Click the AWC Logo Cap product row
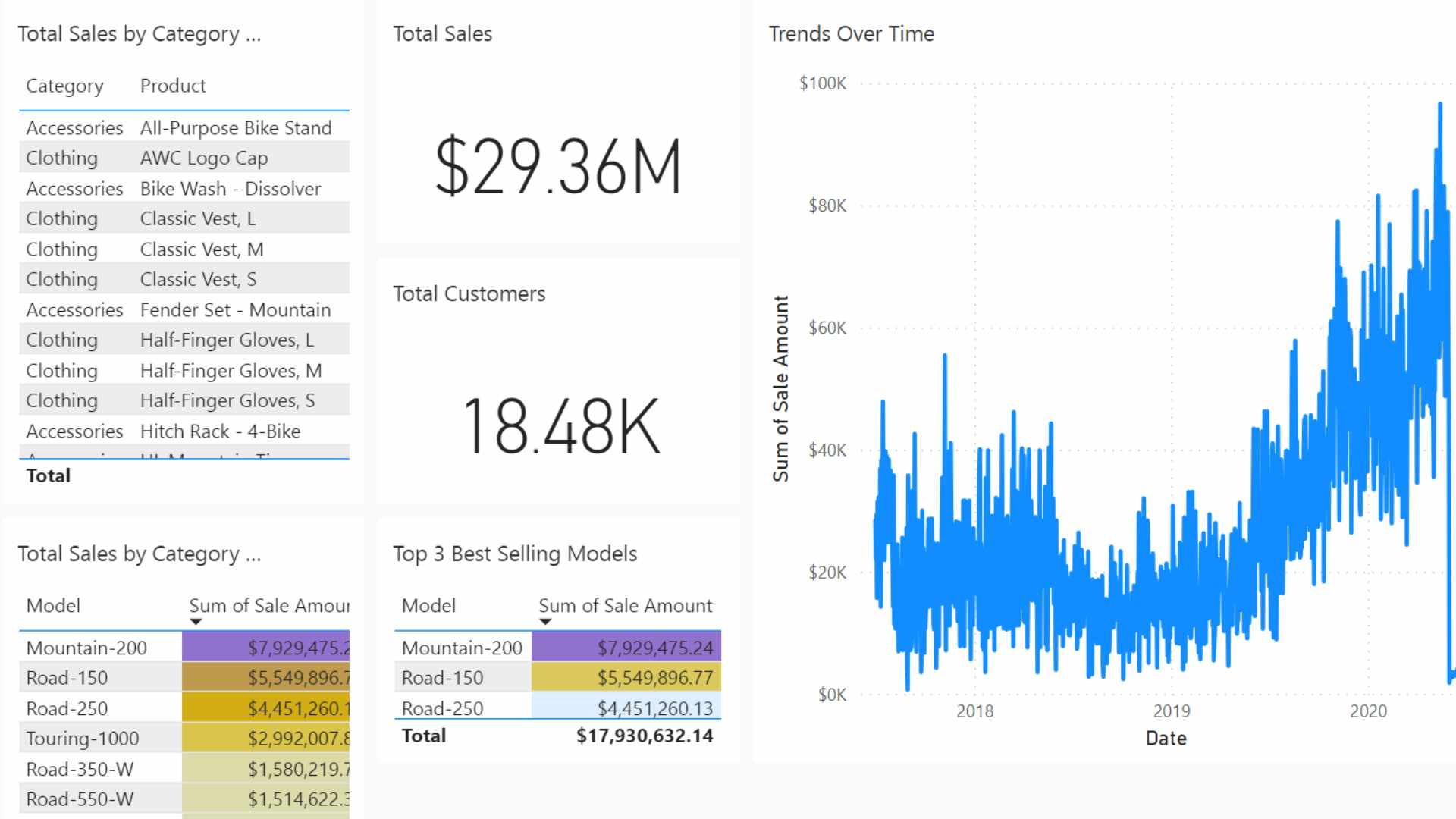The image size is (1456, 819). pos(203,158)
